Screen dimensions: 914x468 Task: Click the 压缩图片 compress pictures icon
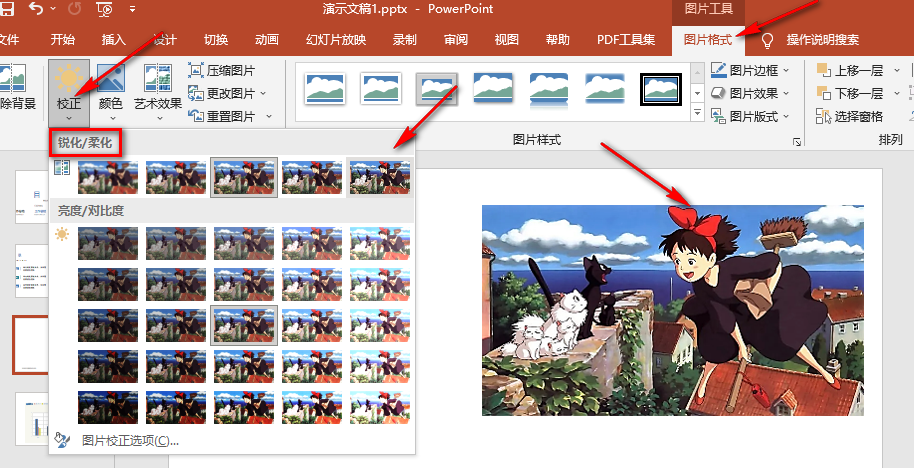click(x=196, y=71)
